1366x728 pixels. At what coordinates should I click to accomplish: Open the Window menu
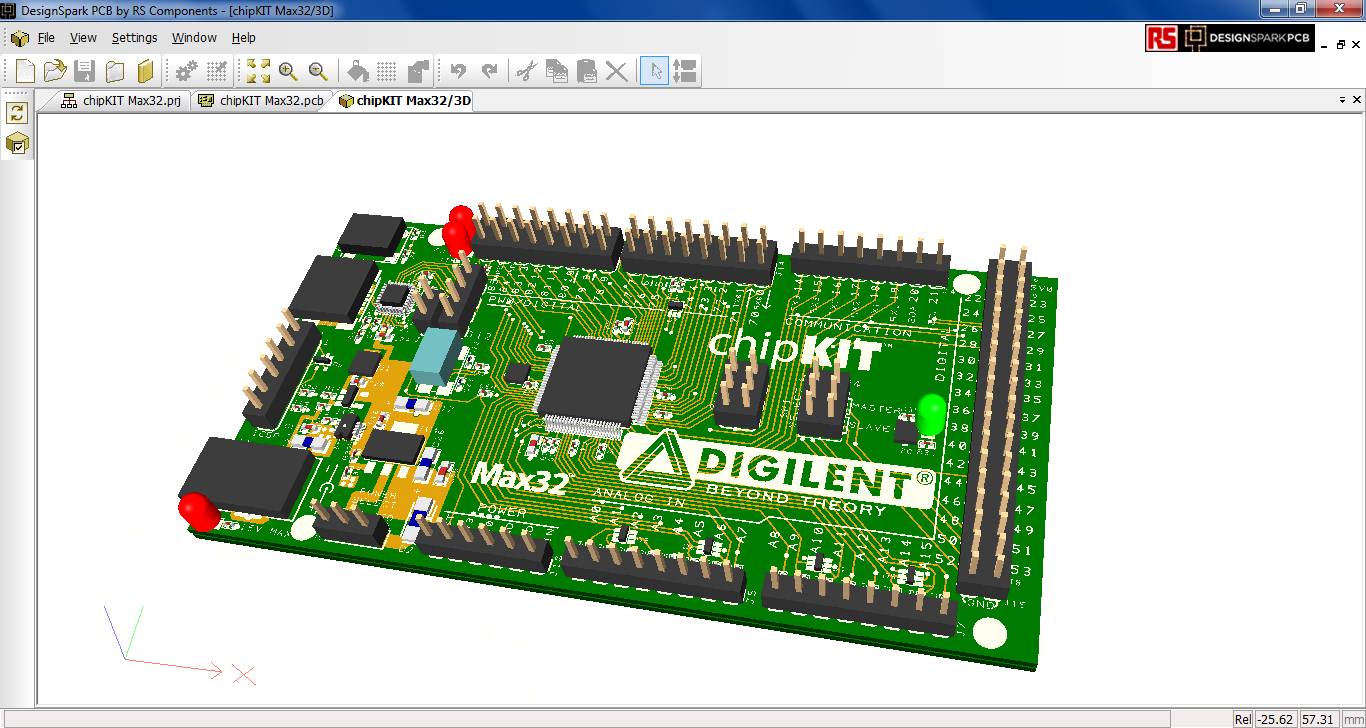(x=194, y=38)
